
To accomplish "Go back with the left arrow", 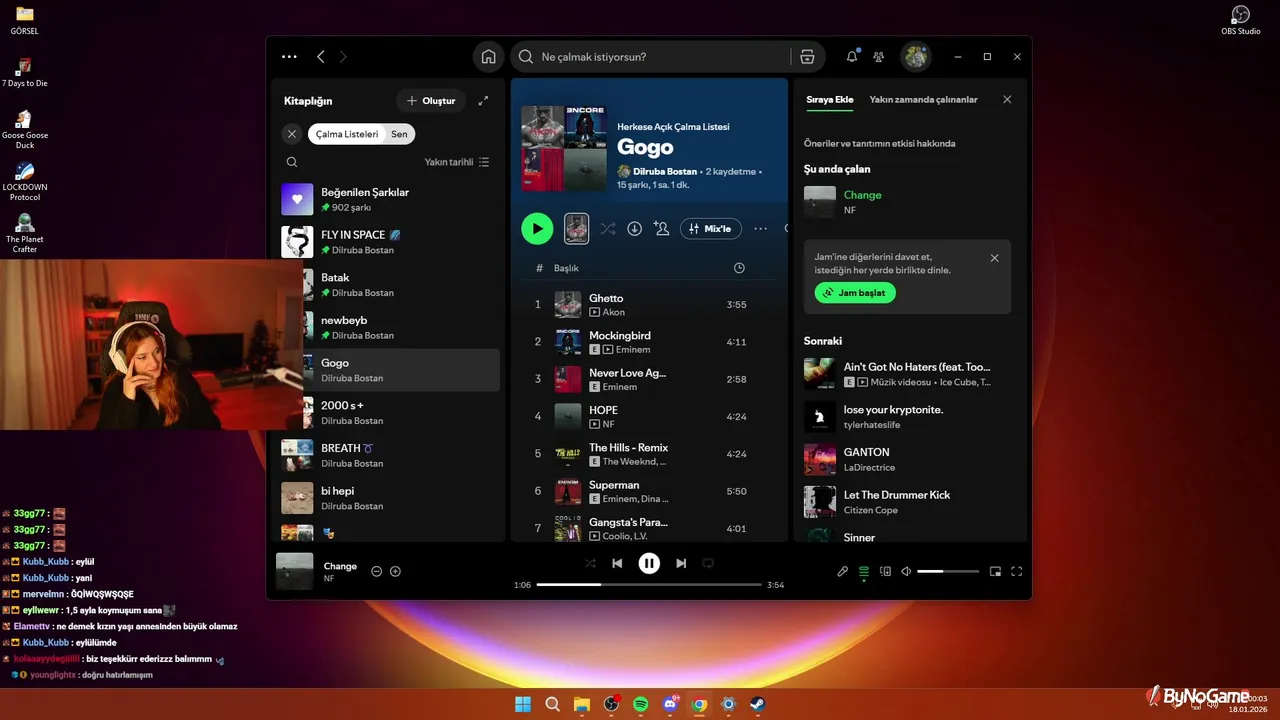I will (x=321, y=57).
